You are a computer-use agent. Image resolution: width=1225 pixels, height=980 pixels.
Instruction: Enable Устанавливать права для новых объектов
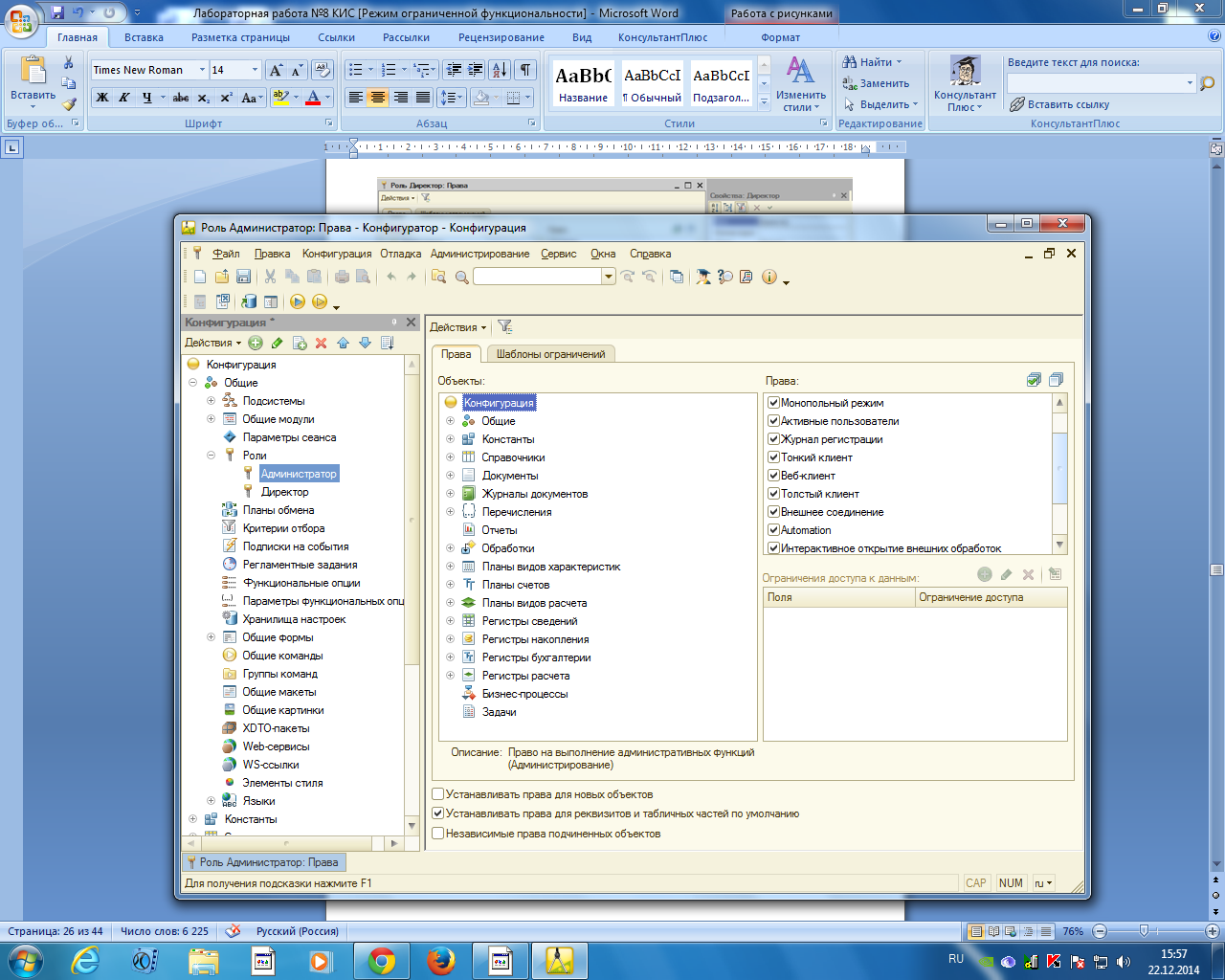click(438, 794)
